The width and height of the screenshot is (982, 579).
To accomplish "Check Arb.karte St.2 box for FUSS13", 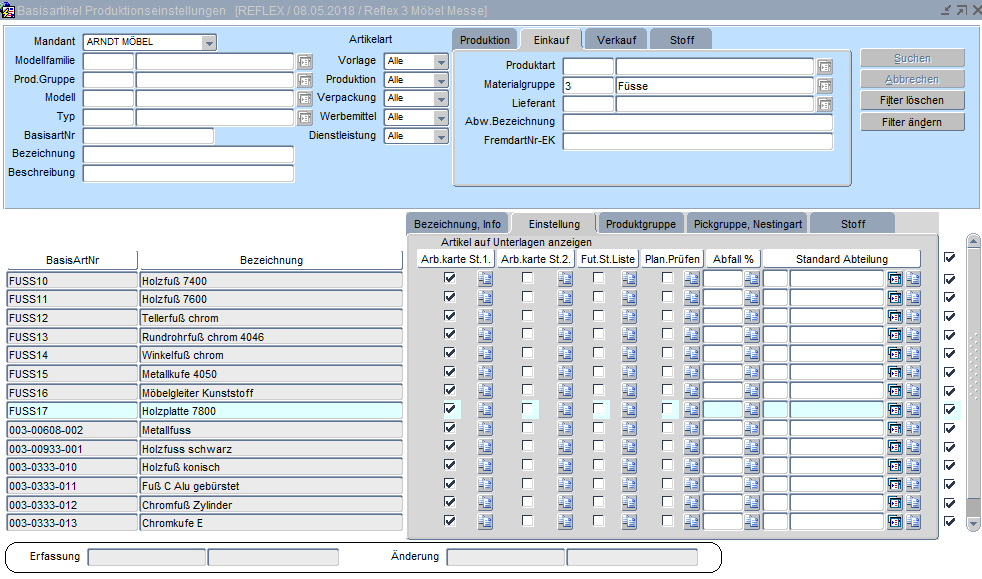I will 528,335.
